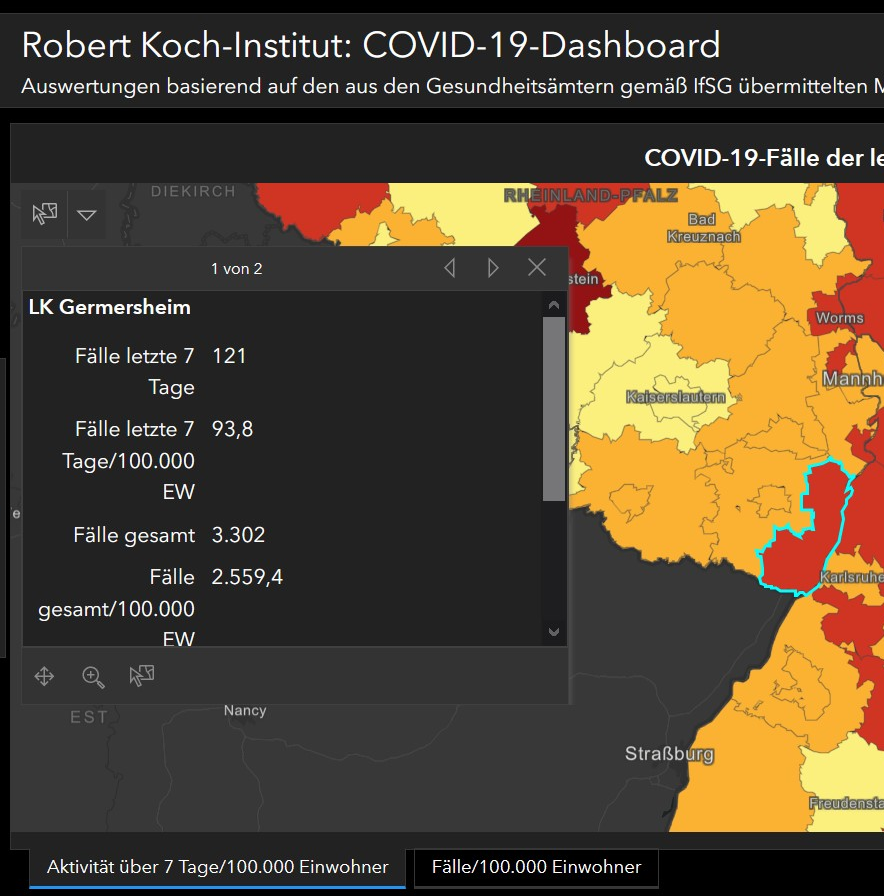The height and width of the screenshot is (896, 884).
Task: Click the Karlsruhe label on the map
Action: (851, 577)
